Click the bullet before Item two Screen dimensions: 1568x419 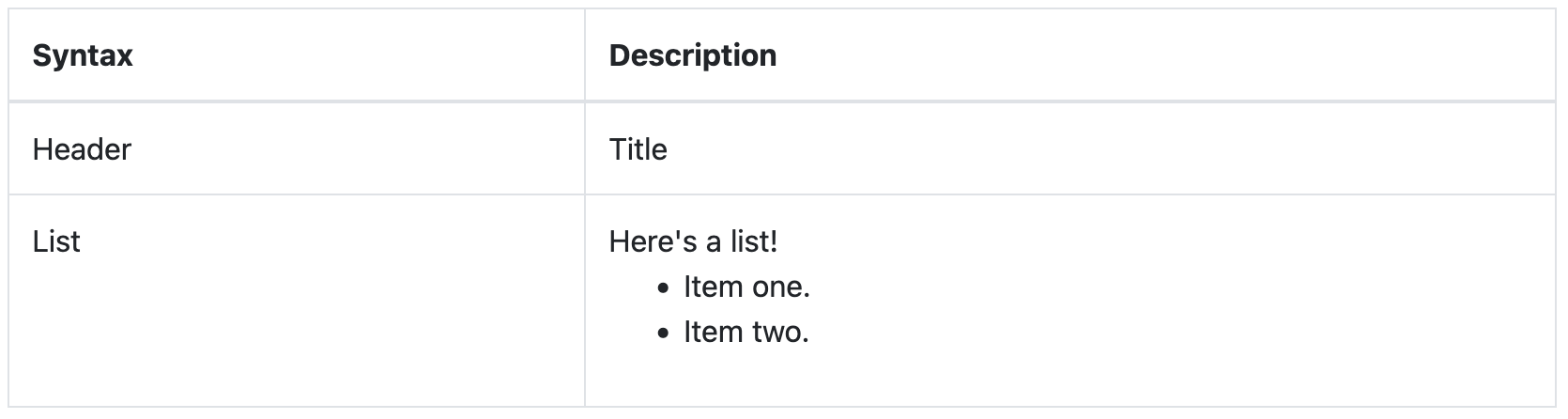[x=665, y=334]
